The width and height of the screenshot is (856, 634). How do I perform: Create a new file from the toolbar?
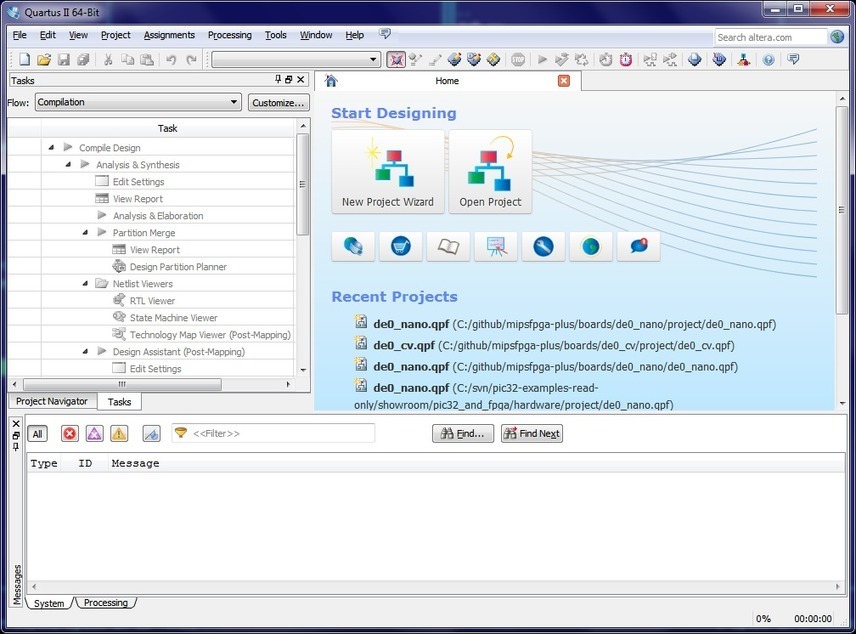point(25,60)
